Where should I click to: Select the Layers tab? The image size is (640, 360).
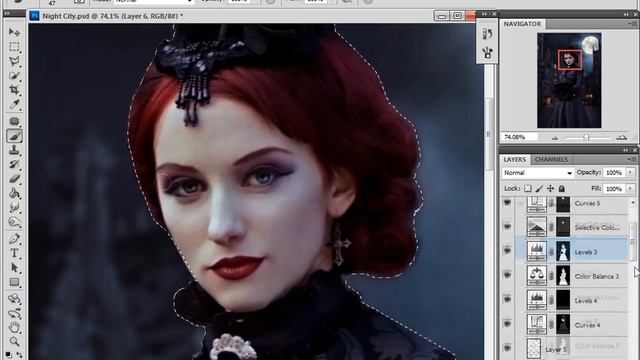click(514, 159)
